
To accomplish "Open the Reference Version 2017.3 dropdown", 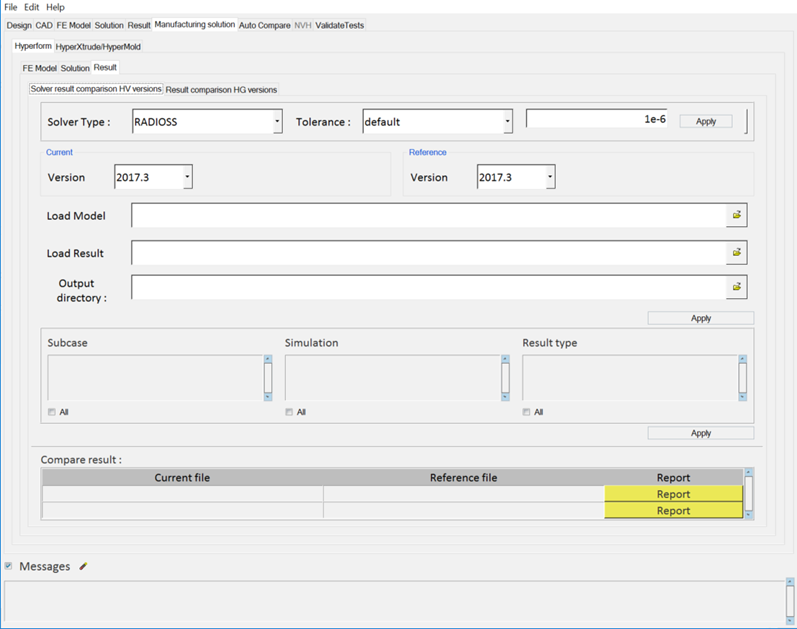I will 549,177.
